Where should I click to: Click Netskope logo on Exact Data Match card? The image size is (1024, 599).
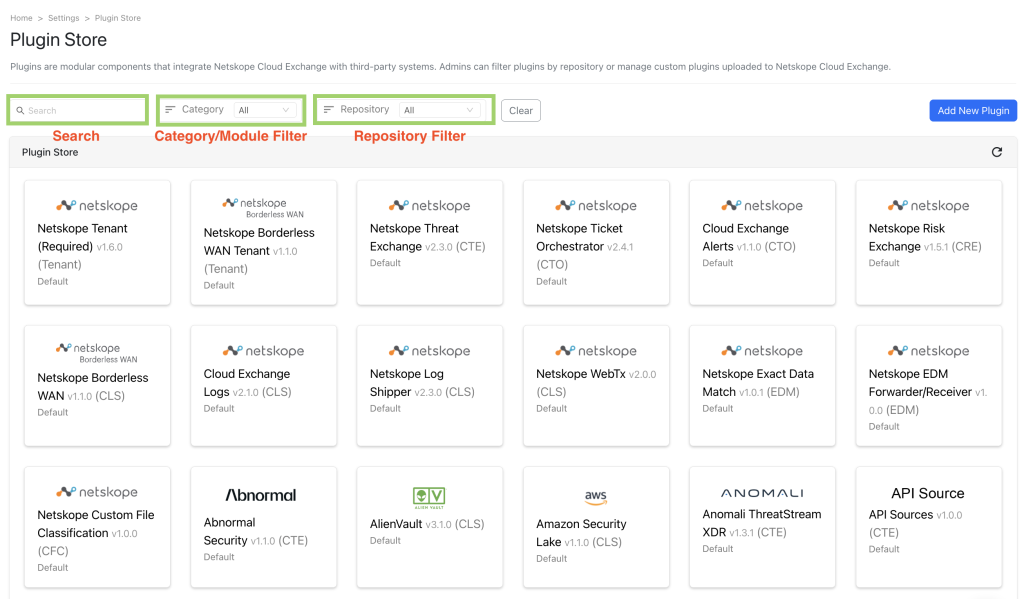coord(761,351)
